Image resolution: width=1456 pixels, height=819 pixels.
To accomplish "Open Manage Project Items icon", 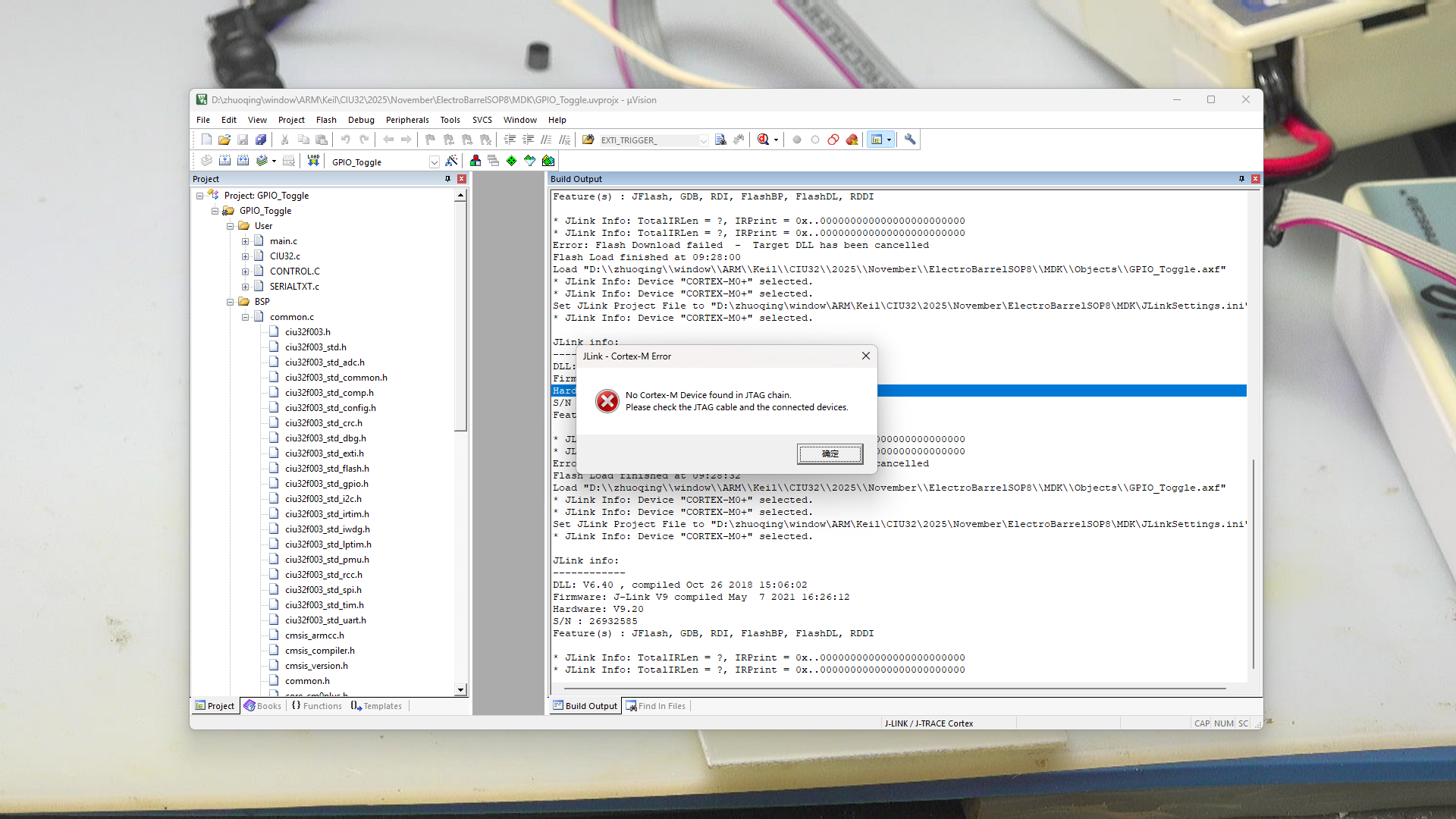I will 475,161.
